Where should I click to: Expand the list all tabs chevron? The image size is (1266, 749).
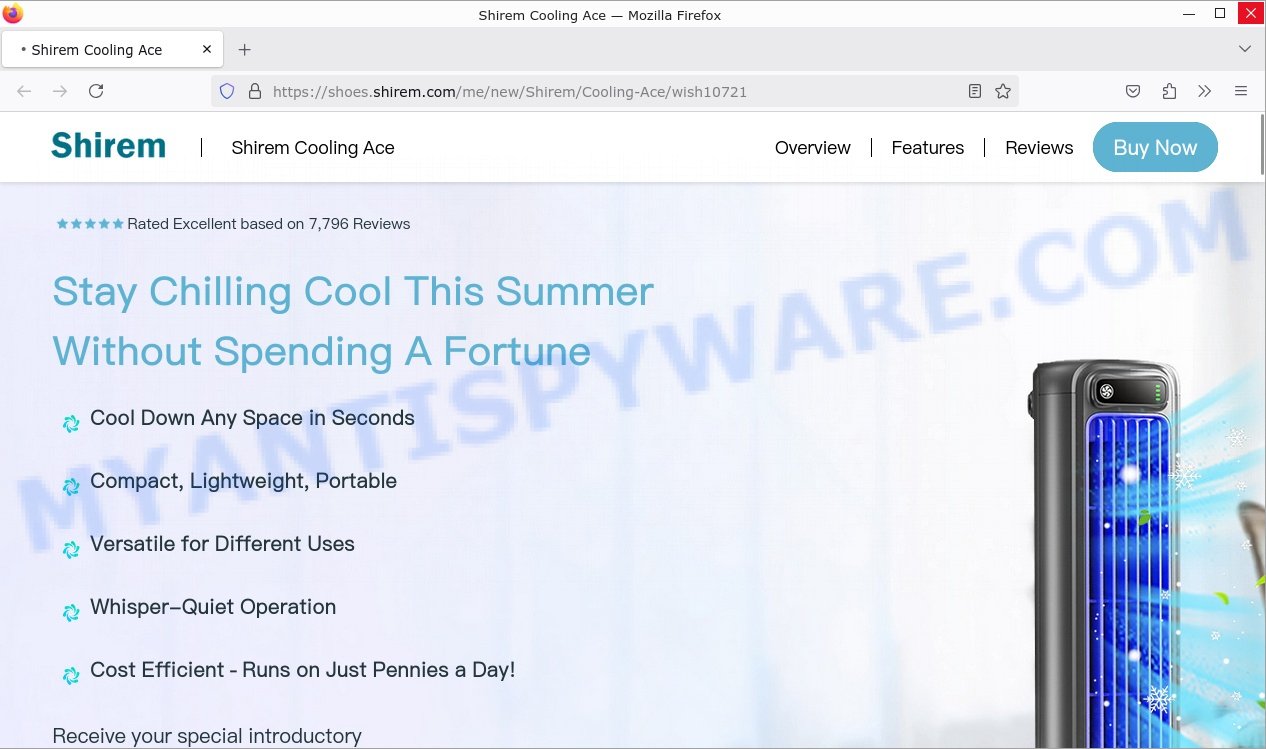[1245, 49]
